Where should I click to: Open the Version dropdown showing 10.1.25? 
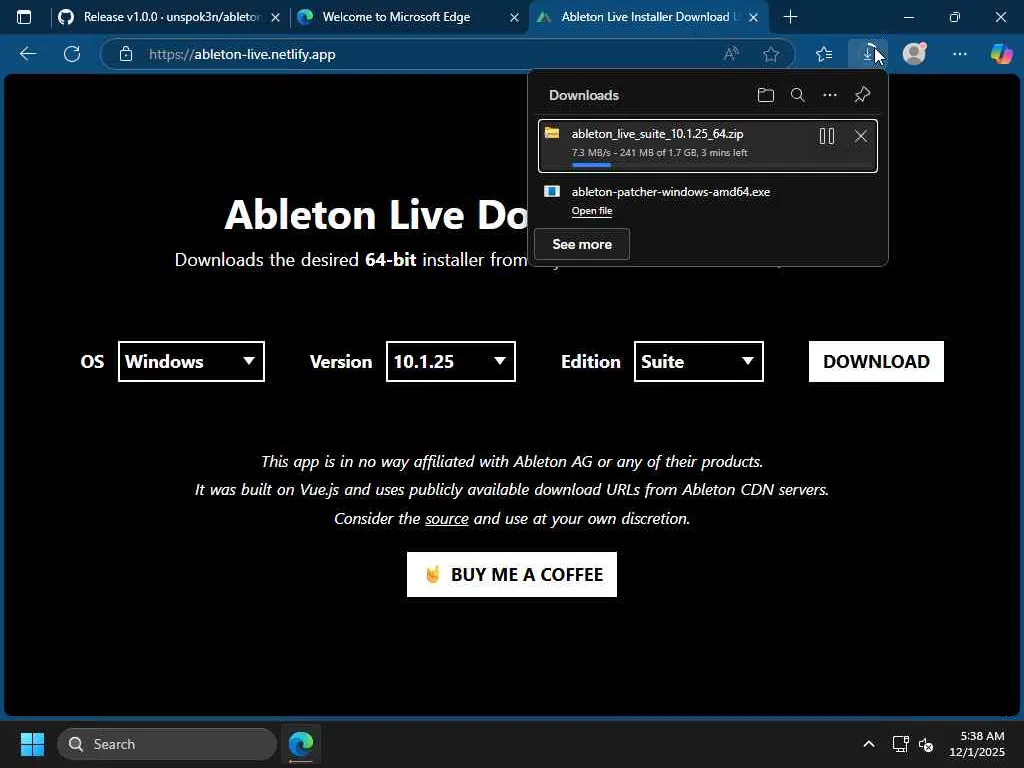click(x=451, y=361)
